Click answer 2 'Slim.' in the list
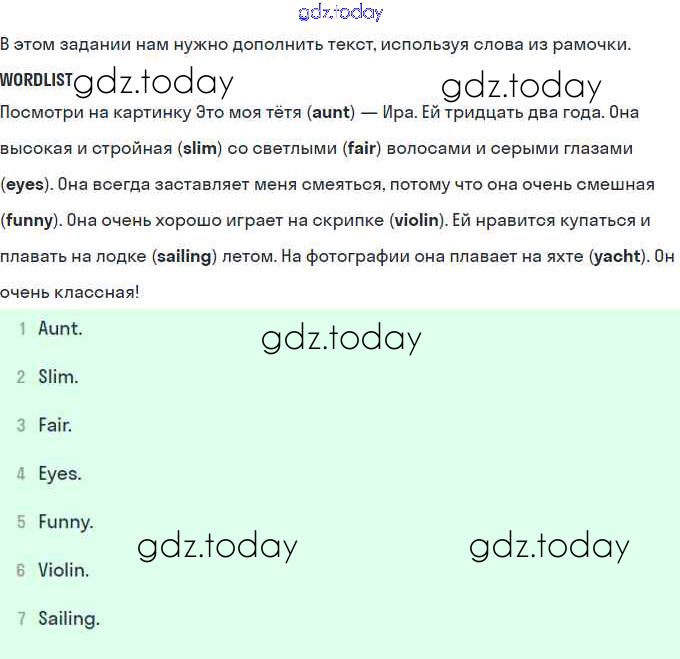 click(58, 377)
